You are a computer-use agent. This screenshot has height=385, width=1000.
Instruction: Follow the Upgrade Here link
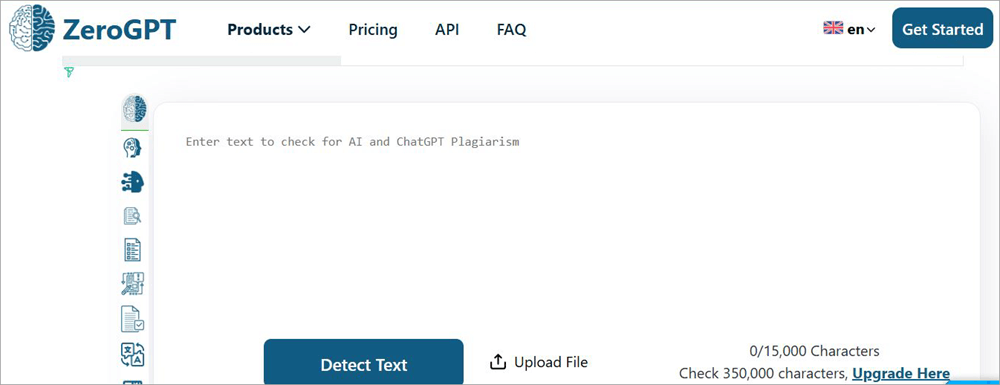click(901, 374)
